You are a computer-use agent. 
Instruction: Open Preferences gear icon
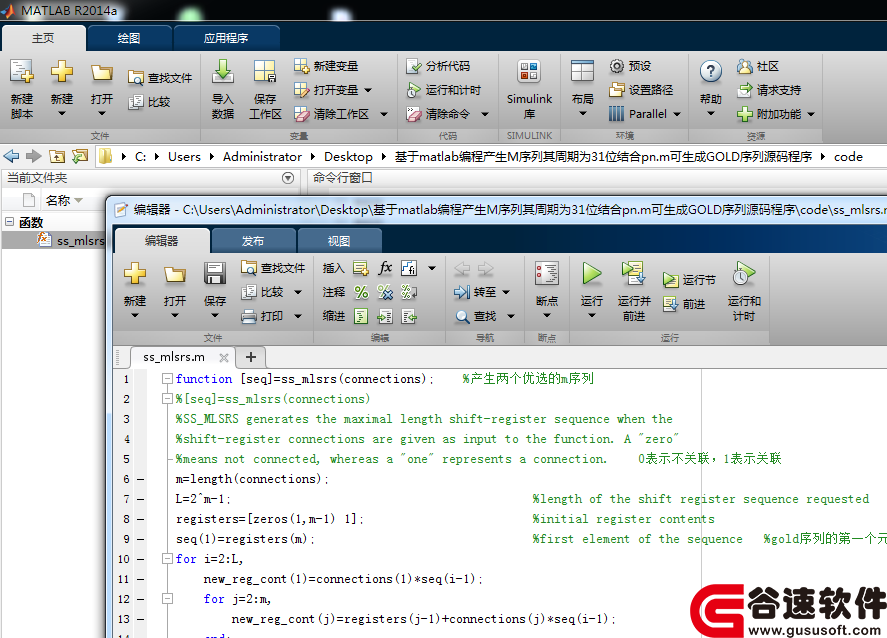click(x=616, y=66)
